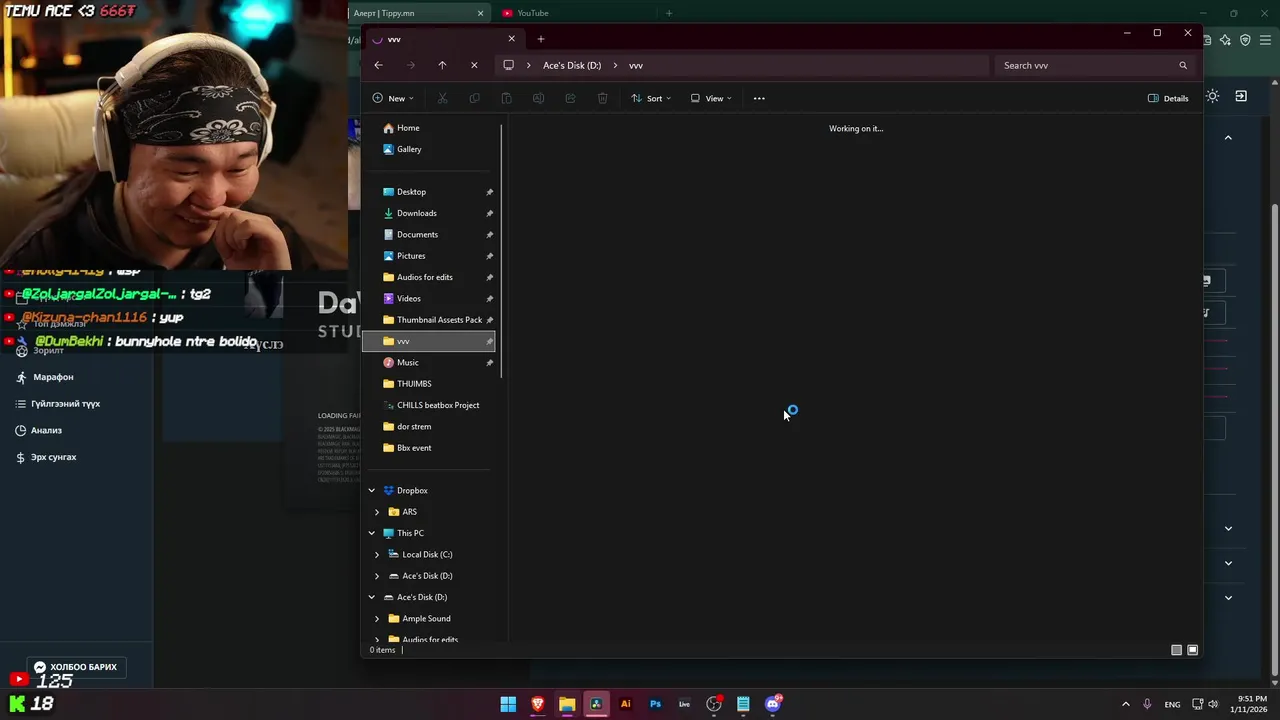Screen dimensions: 1280x720
Task: Open Notepad from taskbar
Action: pyautogui.click(x=743, y=704)
